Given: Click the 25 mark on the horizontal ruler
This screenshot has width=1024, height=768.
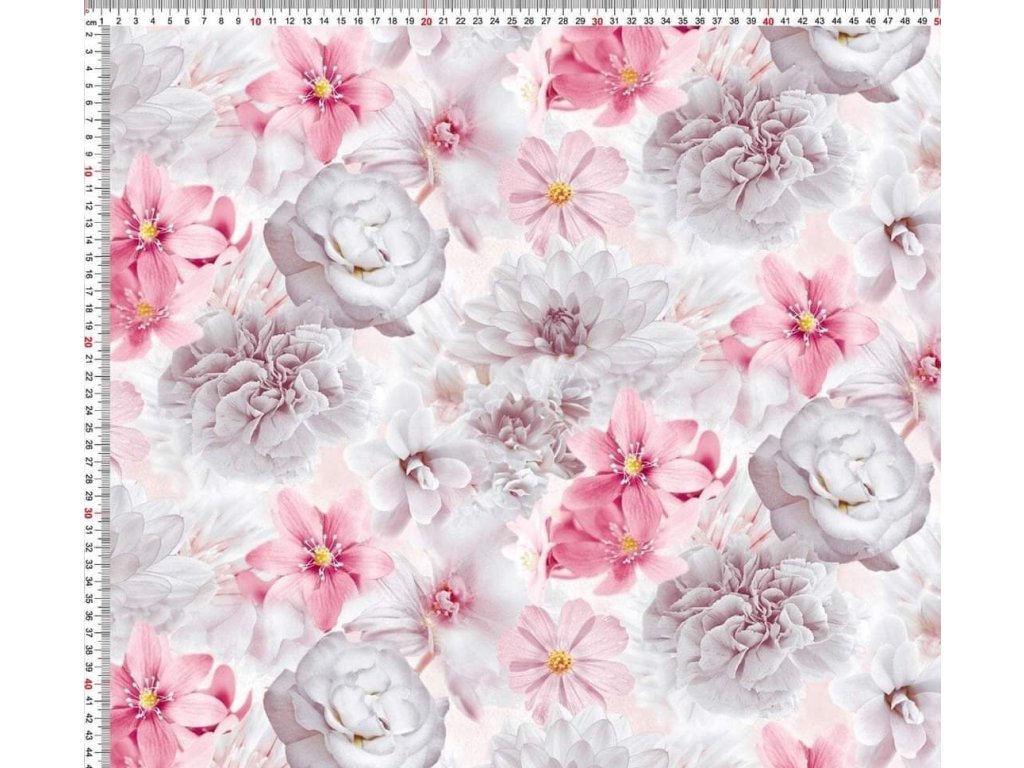Looking at the screenshot, I should pos(512,21).
